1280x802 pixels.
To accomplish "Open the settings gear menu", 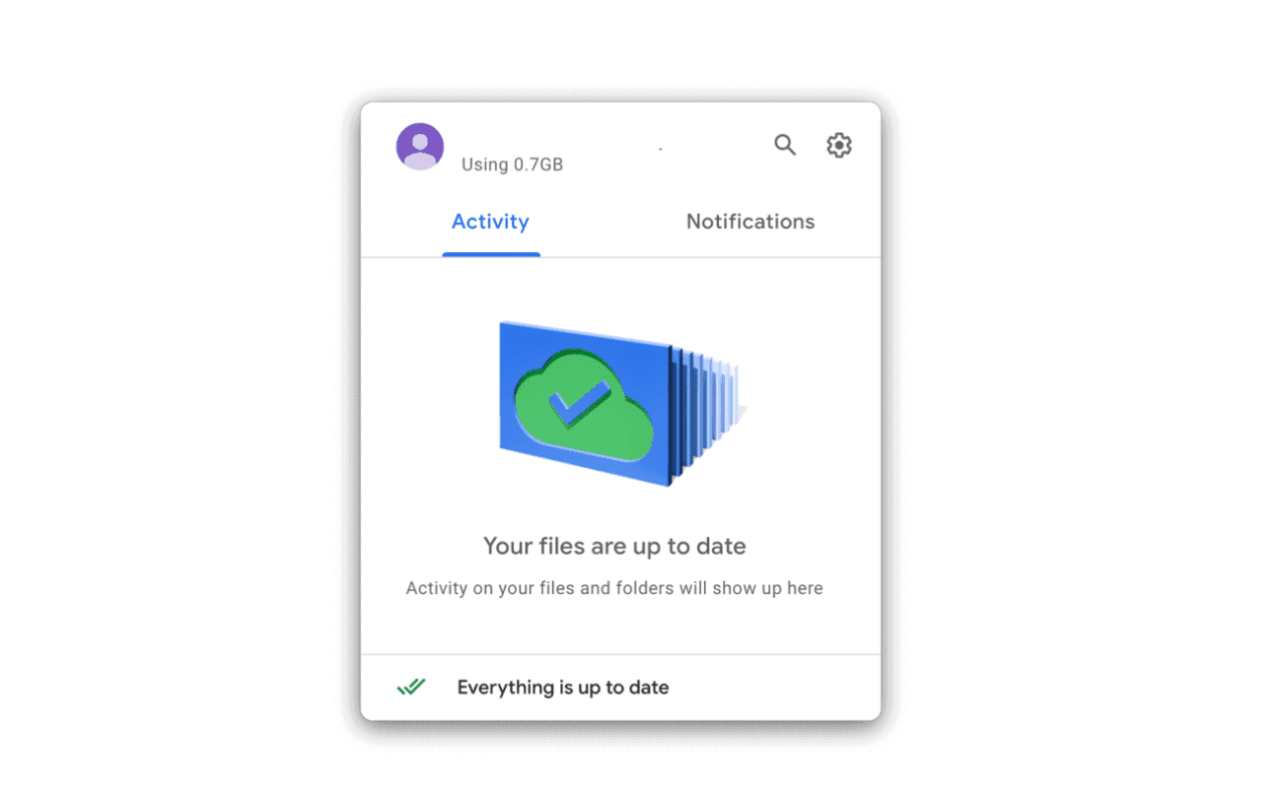I will point(839,145).
